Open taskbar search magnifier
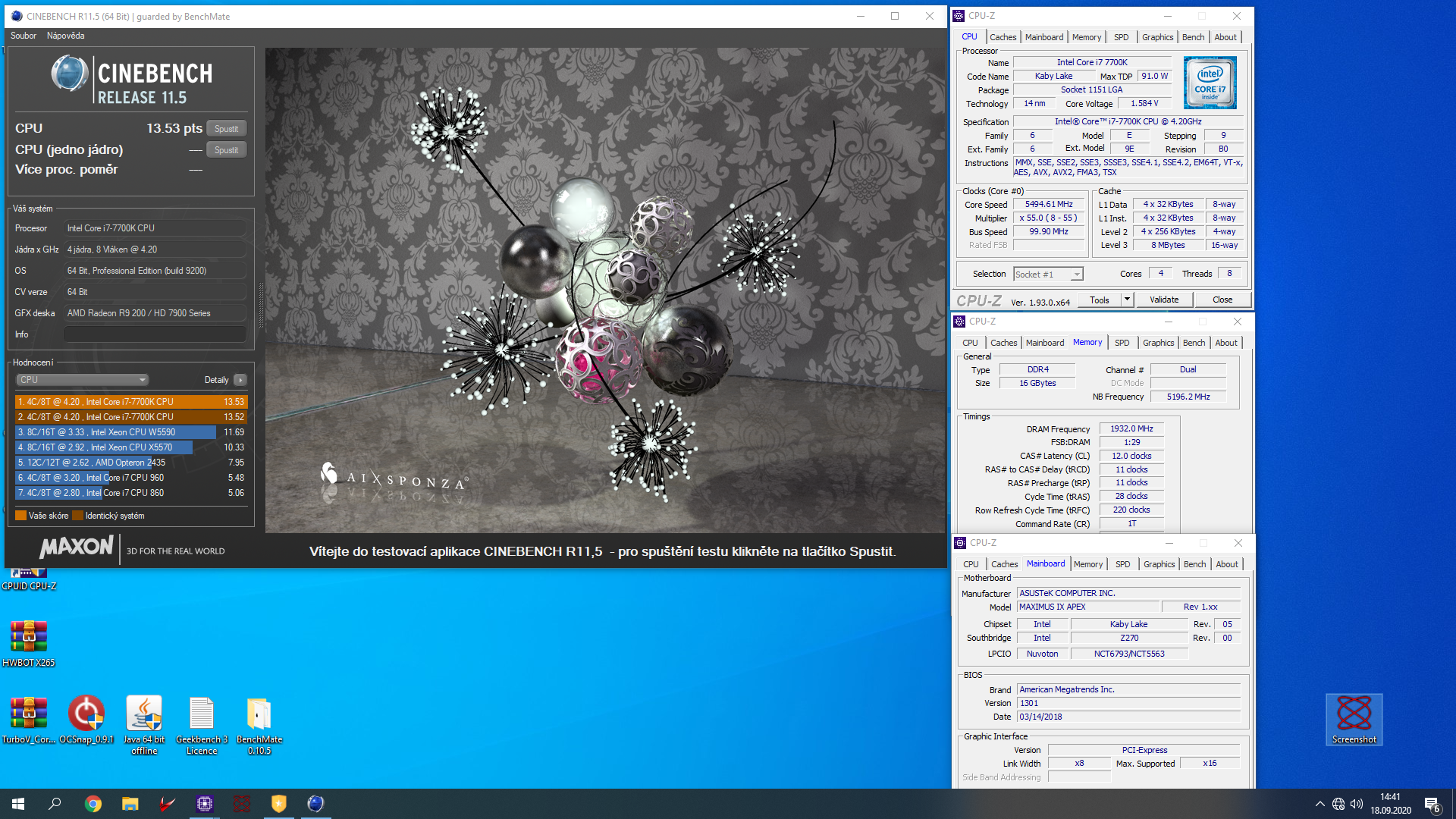Screen dimensions: 1456x819 point(55,804)
